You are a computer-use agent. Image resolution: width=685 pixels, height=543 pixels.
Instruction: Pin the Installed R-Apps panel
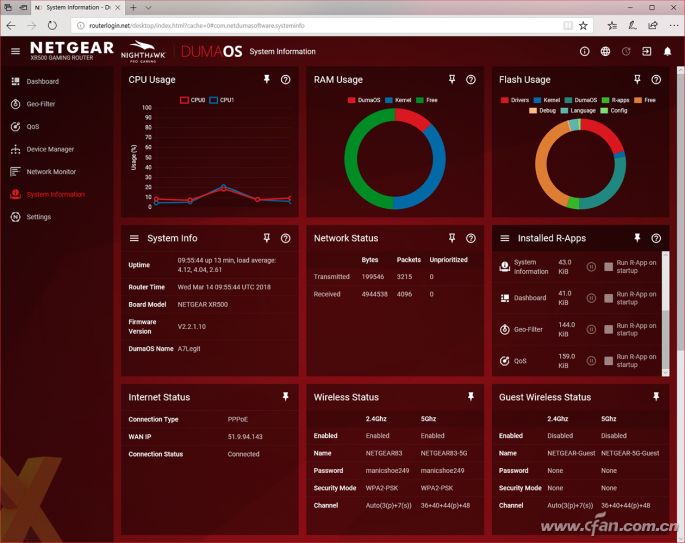pyautogui.click(x=637, y=238)
